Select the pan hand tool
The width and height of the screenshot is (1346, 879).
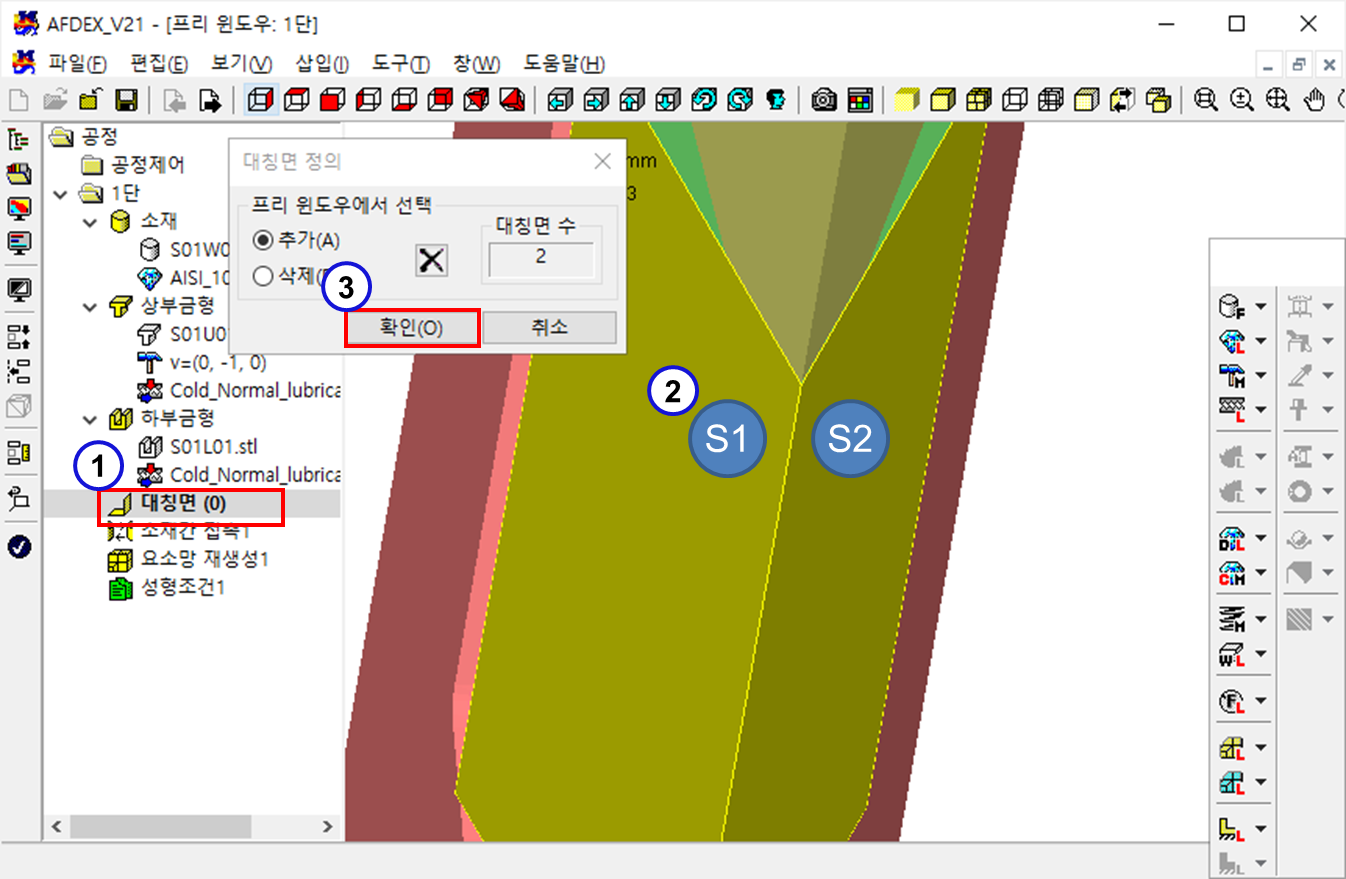click(x=1315, y=100)
